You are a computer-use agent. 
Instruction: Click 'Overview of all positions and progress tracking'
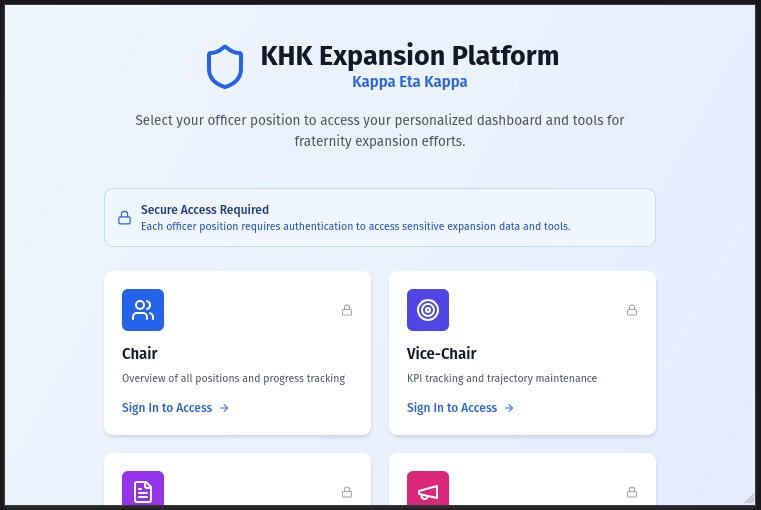[x=233, y=378]
